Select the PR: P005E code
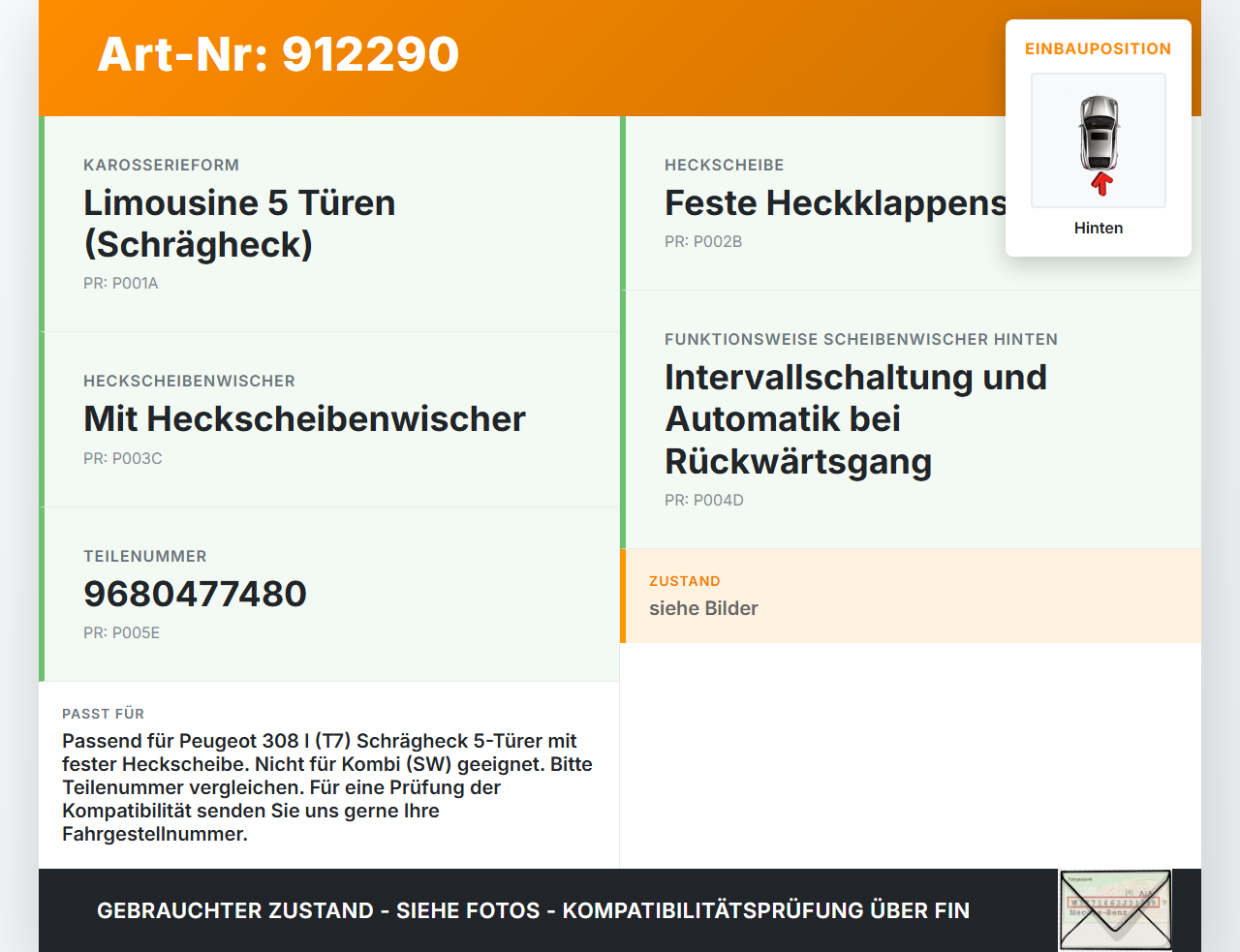Screen dimensions: 1240x952 click(122, 632)
